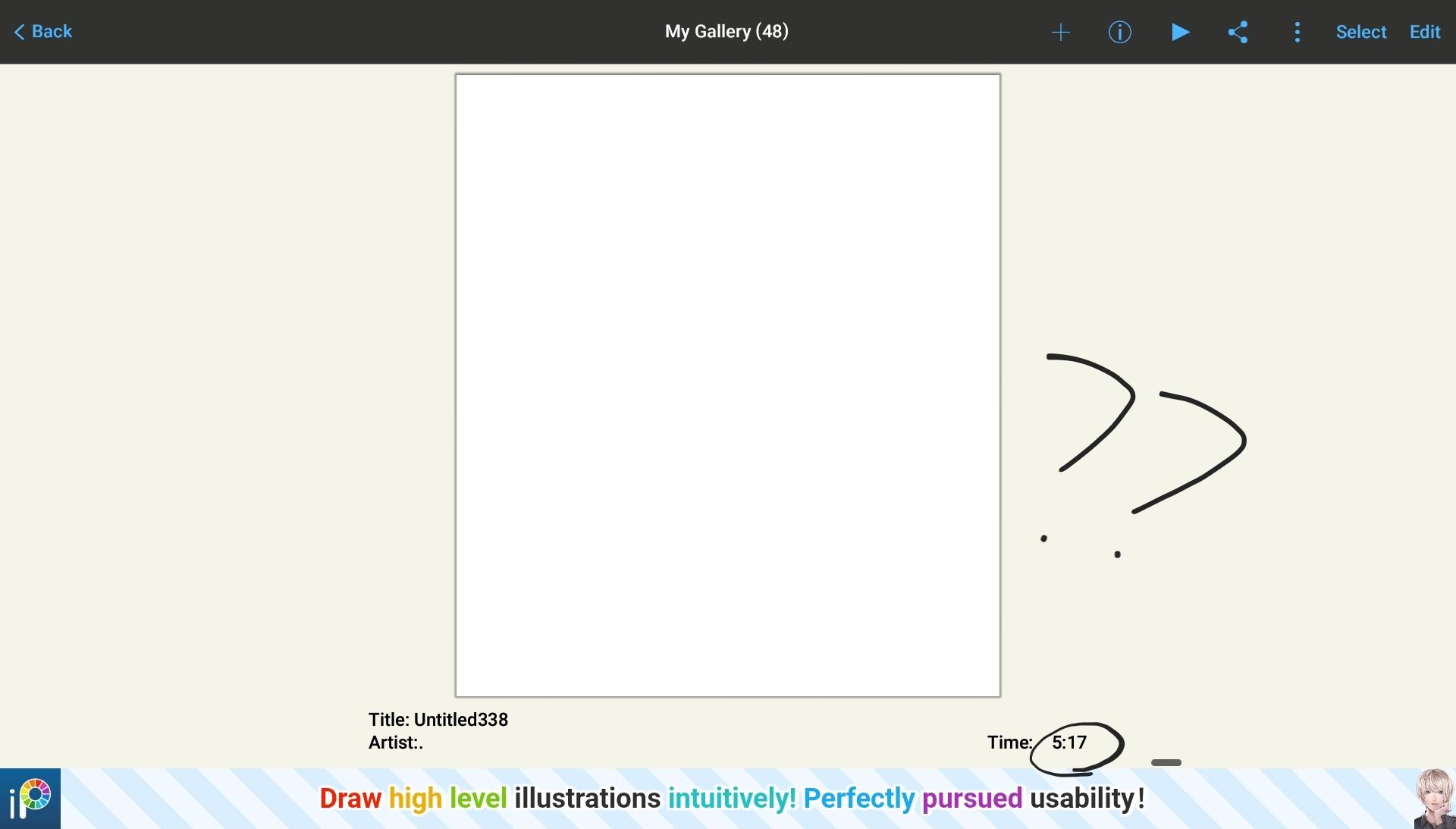Share the artwork via the share icon
This screenshot has width=1456, height=829.
(1238, 32)
